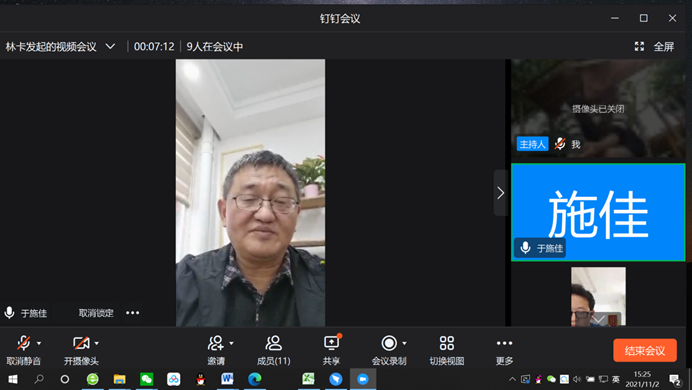The width and height of the screenshot is (692, 390).
Task: Open the 邀请 invite icon
Action: click(215, 343)
